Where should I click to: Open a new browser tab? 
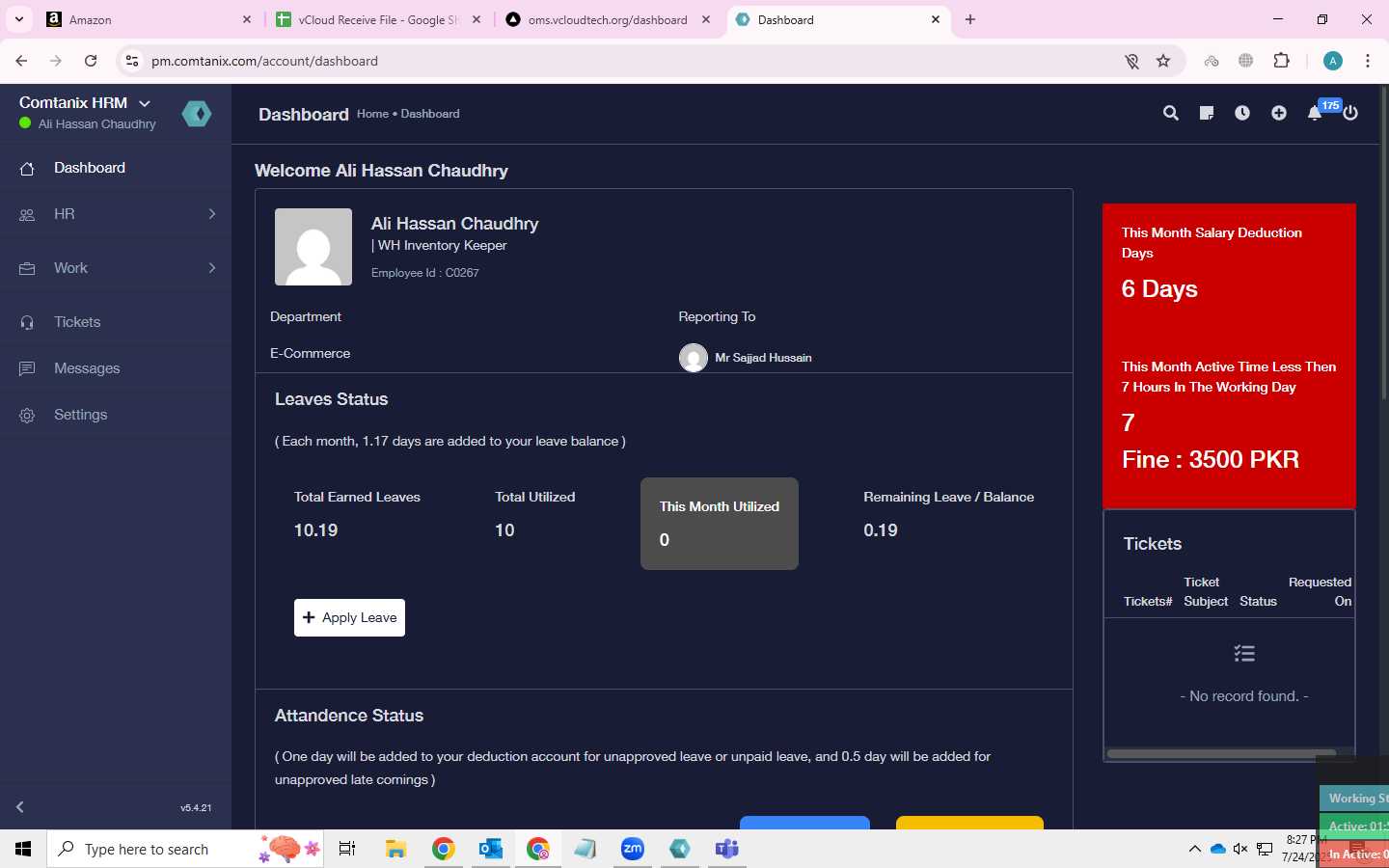(x=970, y=19)
